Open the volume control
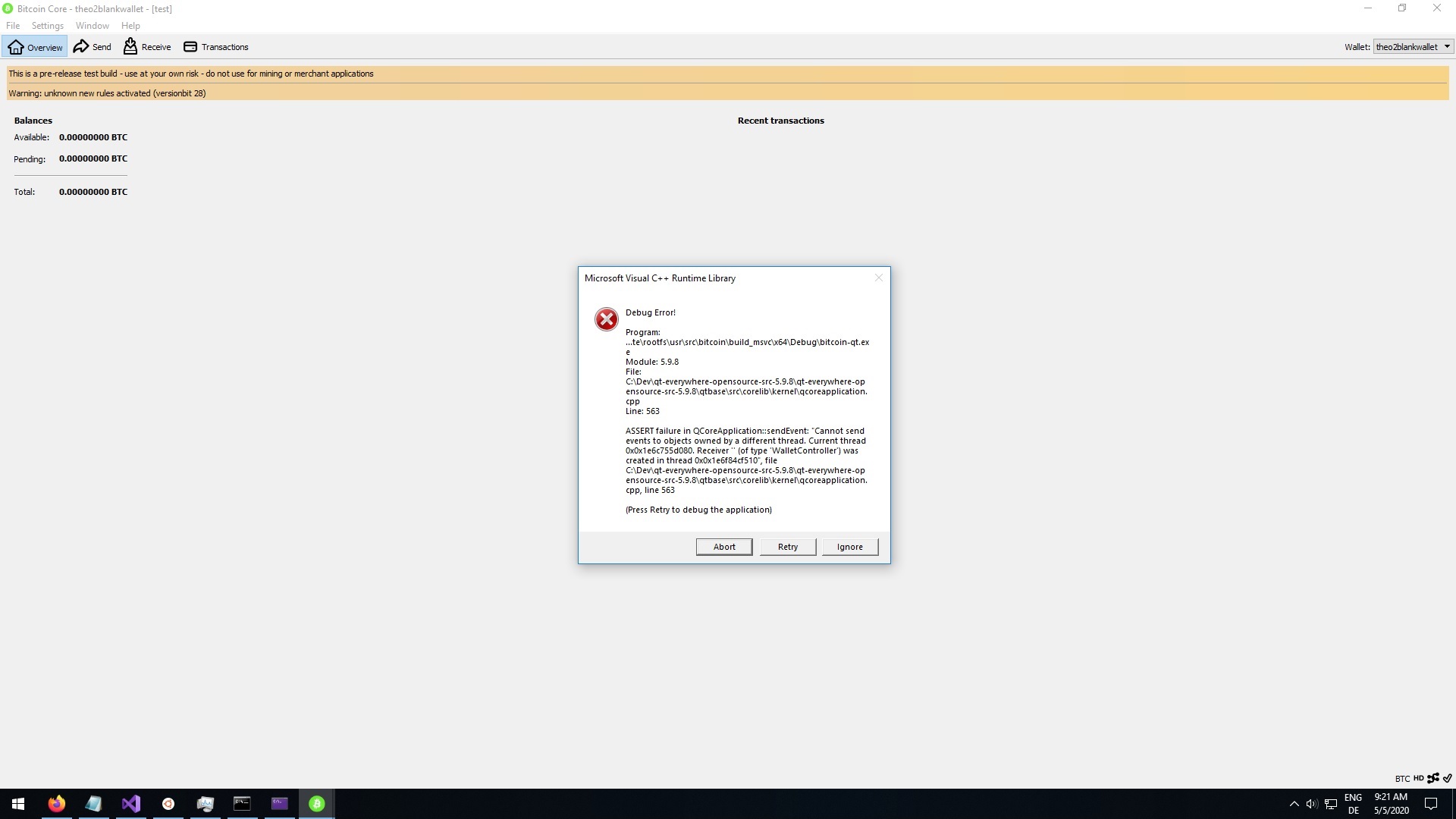 1313,804
